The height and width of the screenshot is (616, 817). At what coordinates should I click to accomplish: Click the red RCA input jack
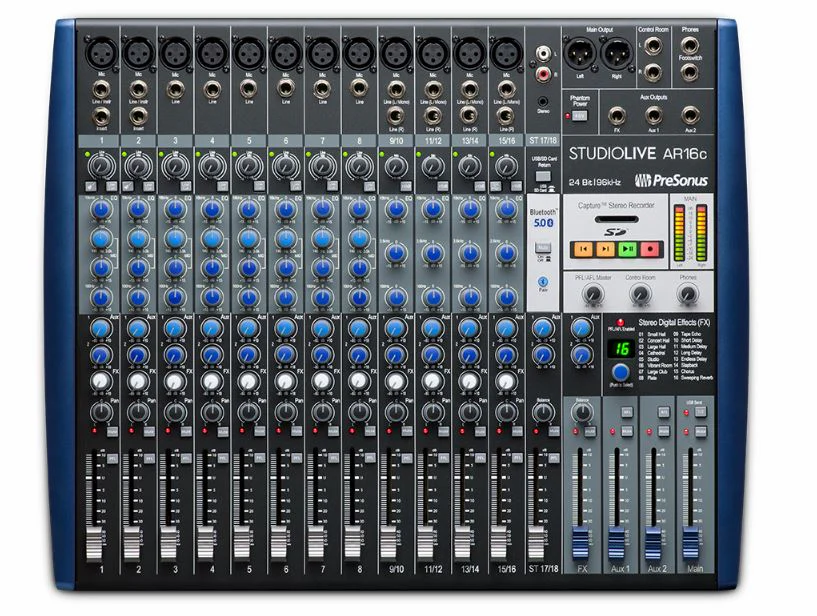[543, 75]
